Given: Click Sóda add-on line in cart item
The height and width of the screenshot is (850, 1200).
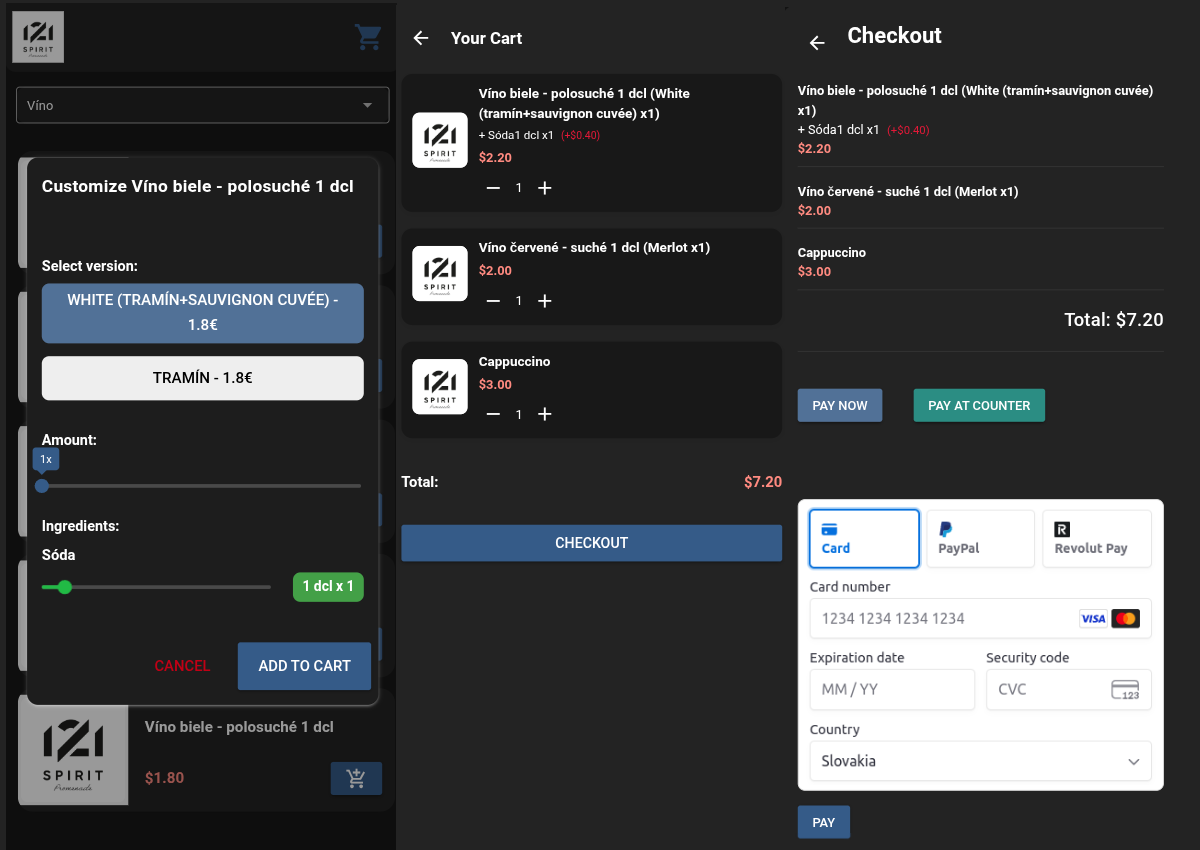Looking at the screenshot, I should point(539,135).
